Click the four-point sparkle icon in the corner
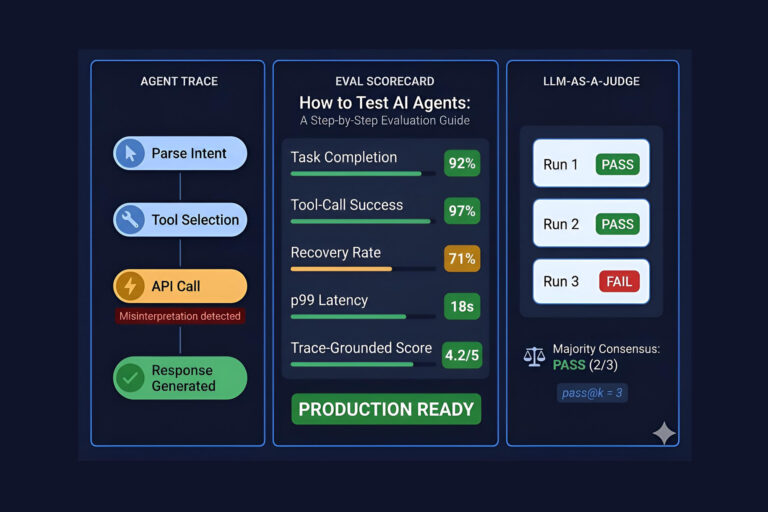The image size is (768, 512). pos(664,433)
